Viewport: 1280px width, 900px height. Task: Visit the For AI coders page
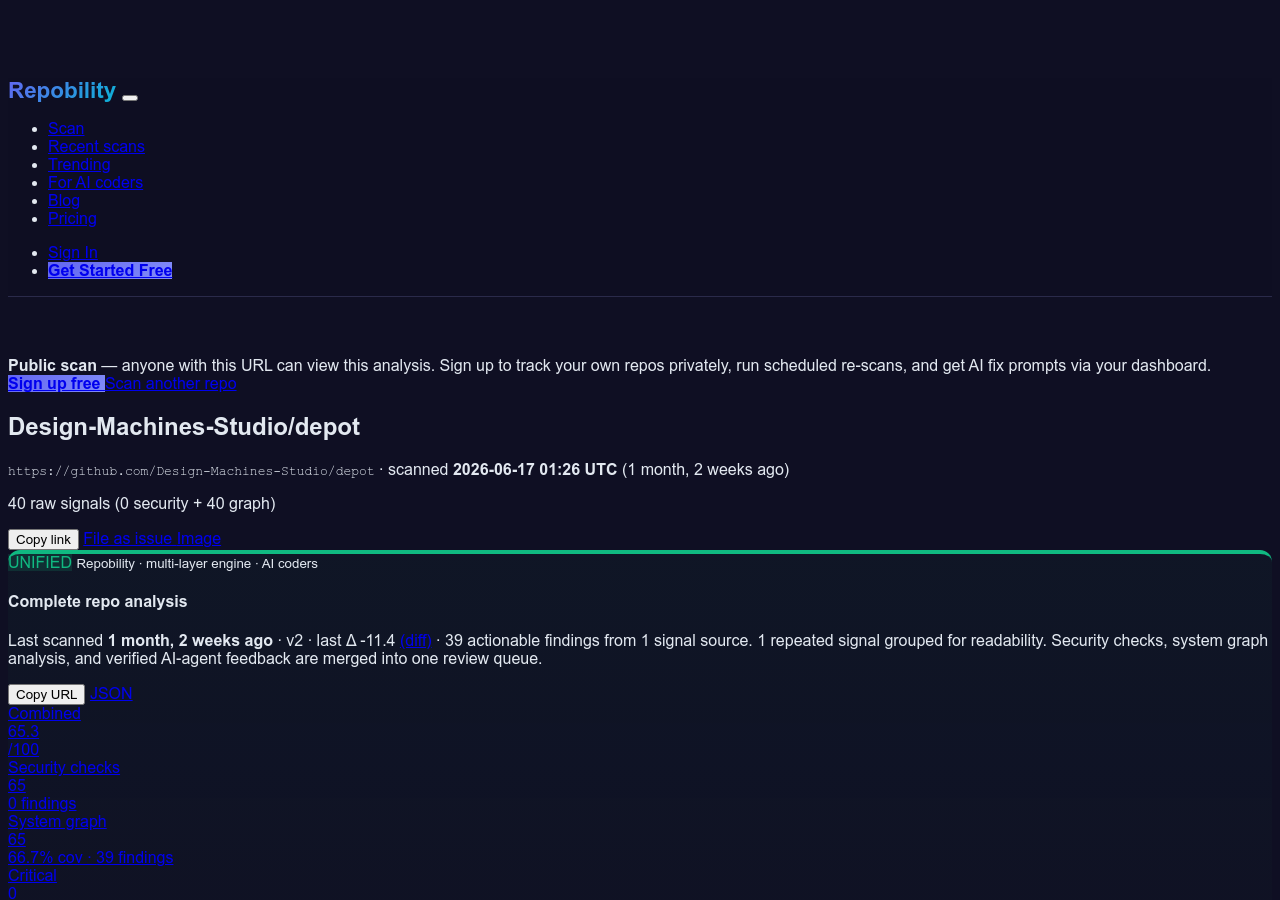click(x=95, y=182)
